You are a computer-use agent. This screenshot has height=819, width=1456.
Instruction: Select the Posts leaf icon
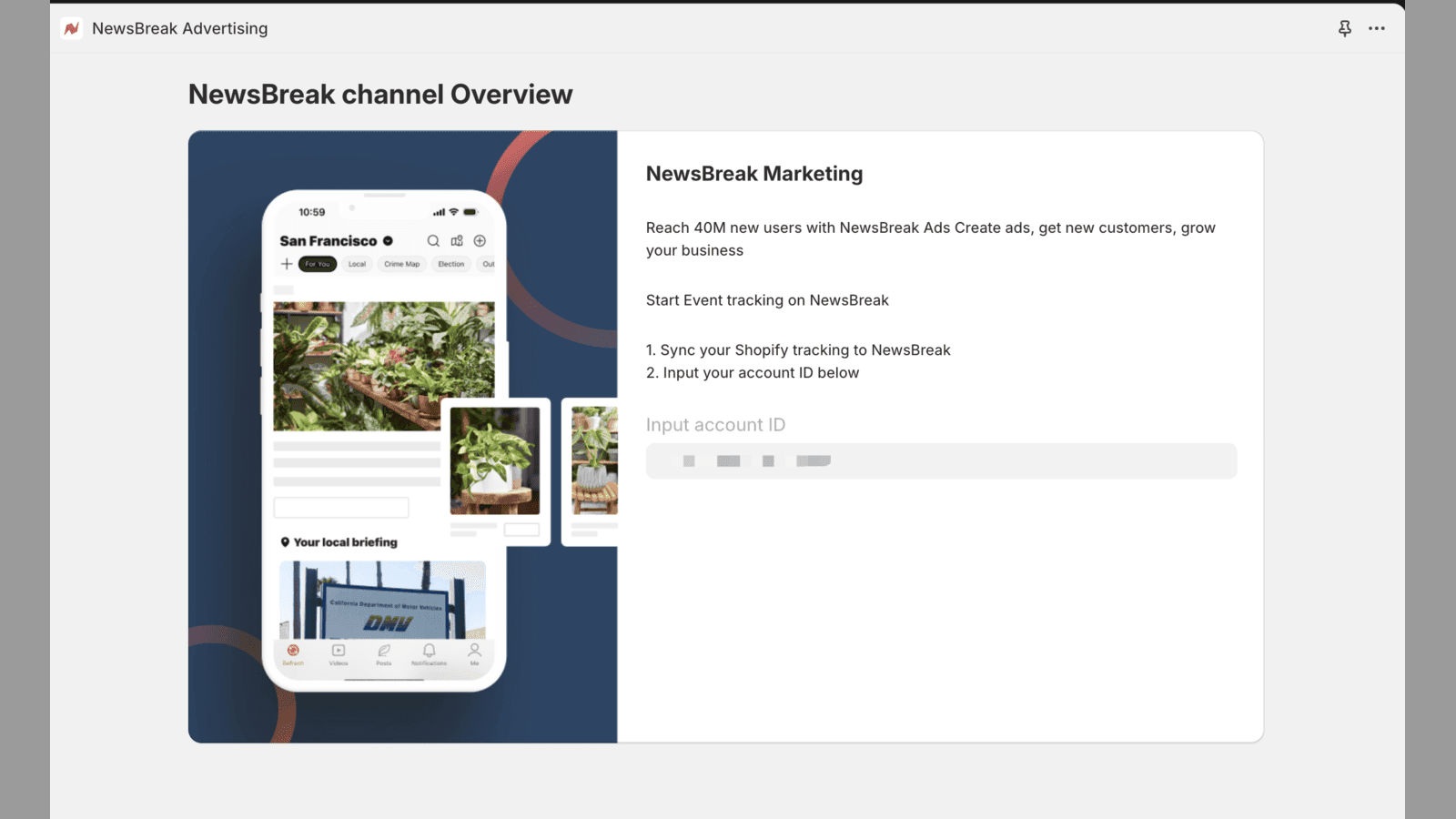[383, 650]
